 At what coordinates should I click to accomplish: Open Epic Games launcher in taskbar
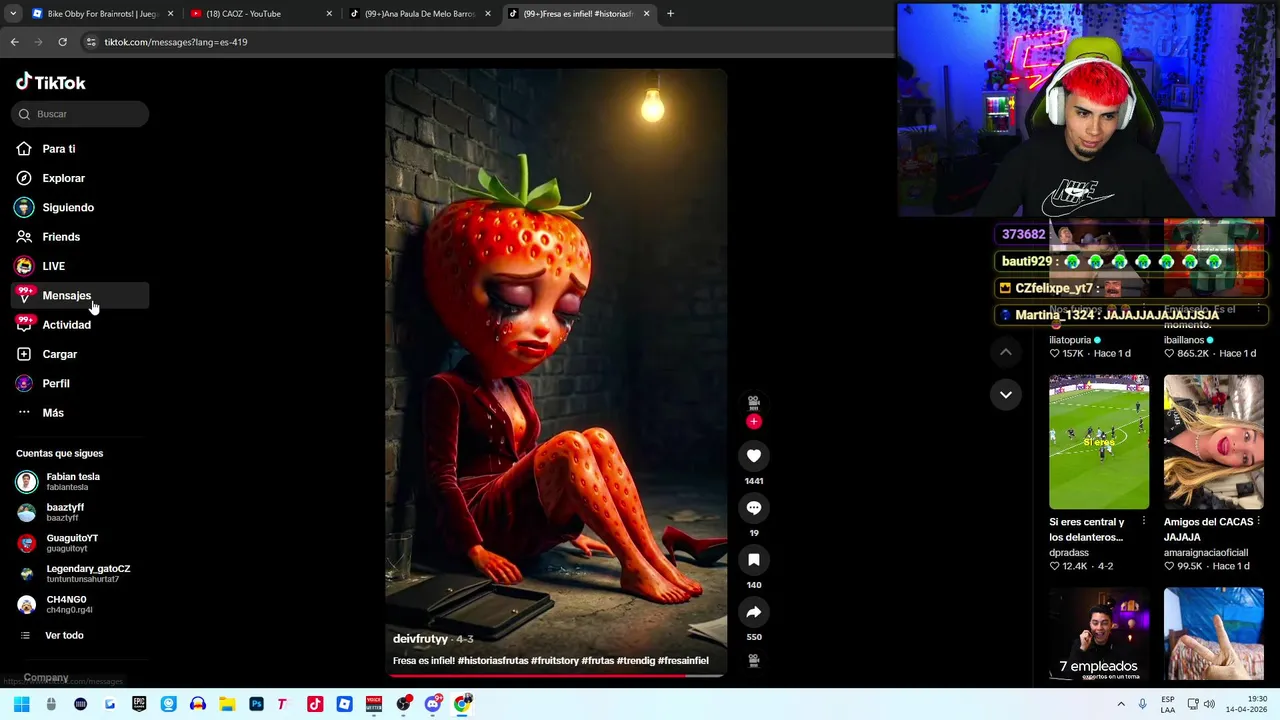139,704
